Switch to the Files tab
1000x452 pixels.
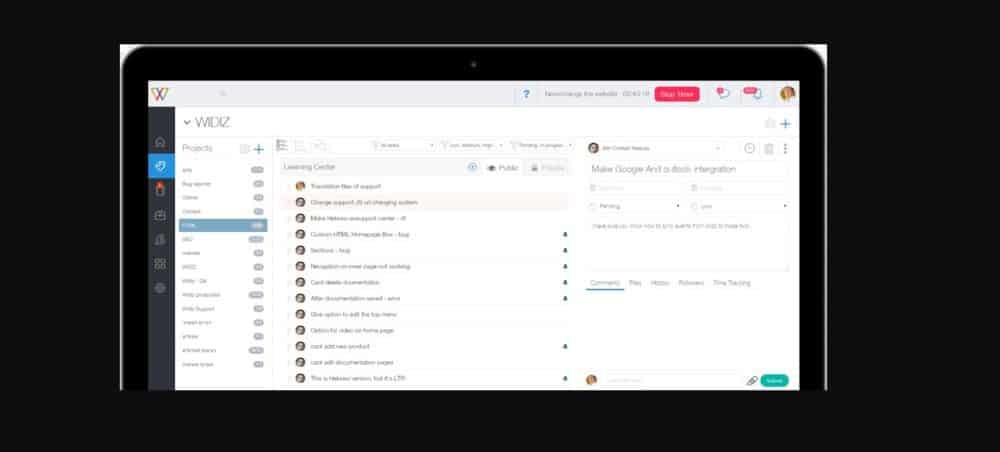click(x=635, y=283)
